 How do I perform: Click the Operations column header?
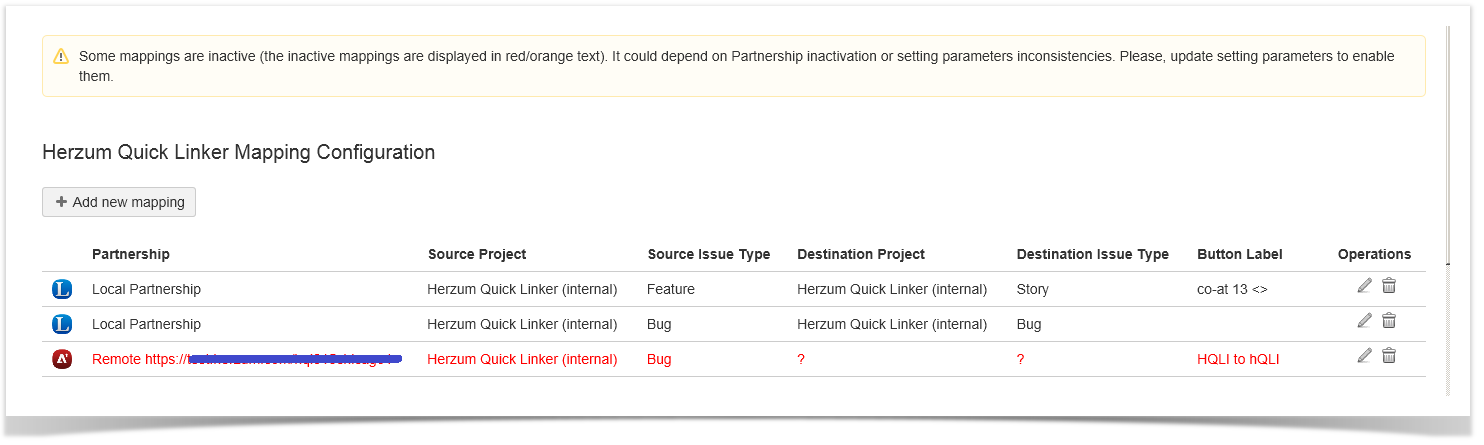coord(1374,254)
